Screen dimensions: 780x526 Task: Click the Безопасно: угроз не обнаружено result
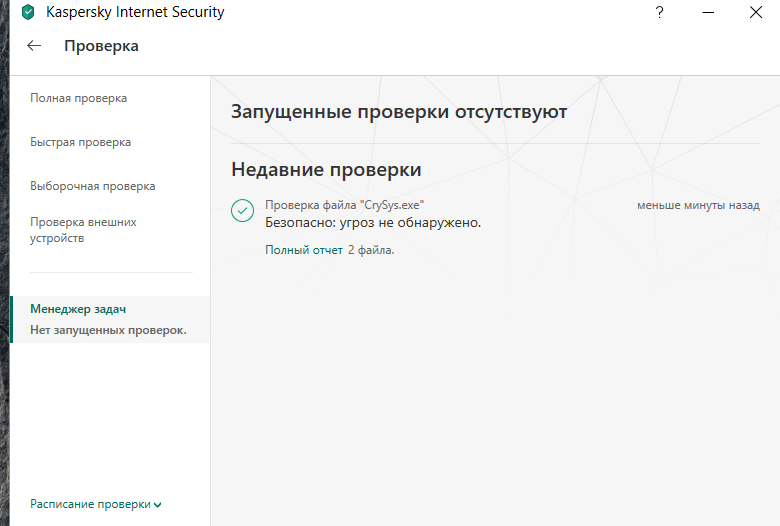pos(373,222)
